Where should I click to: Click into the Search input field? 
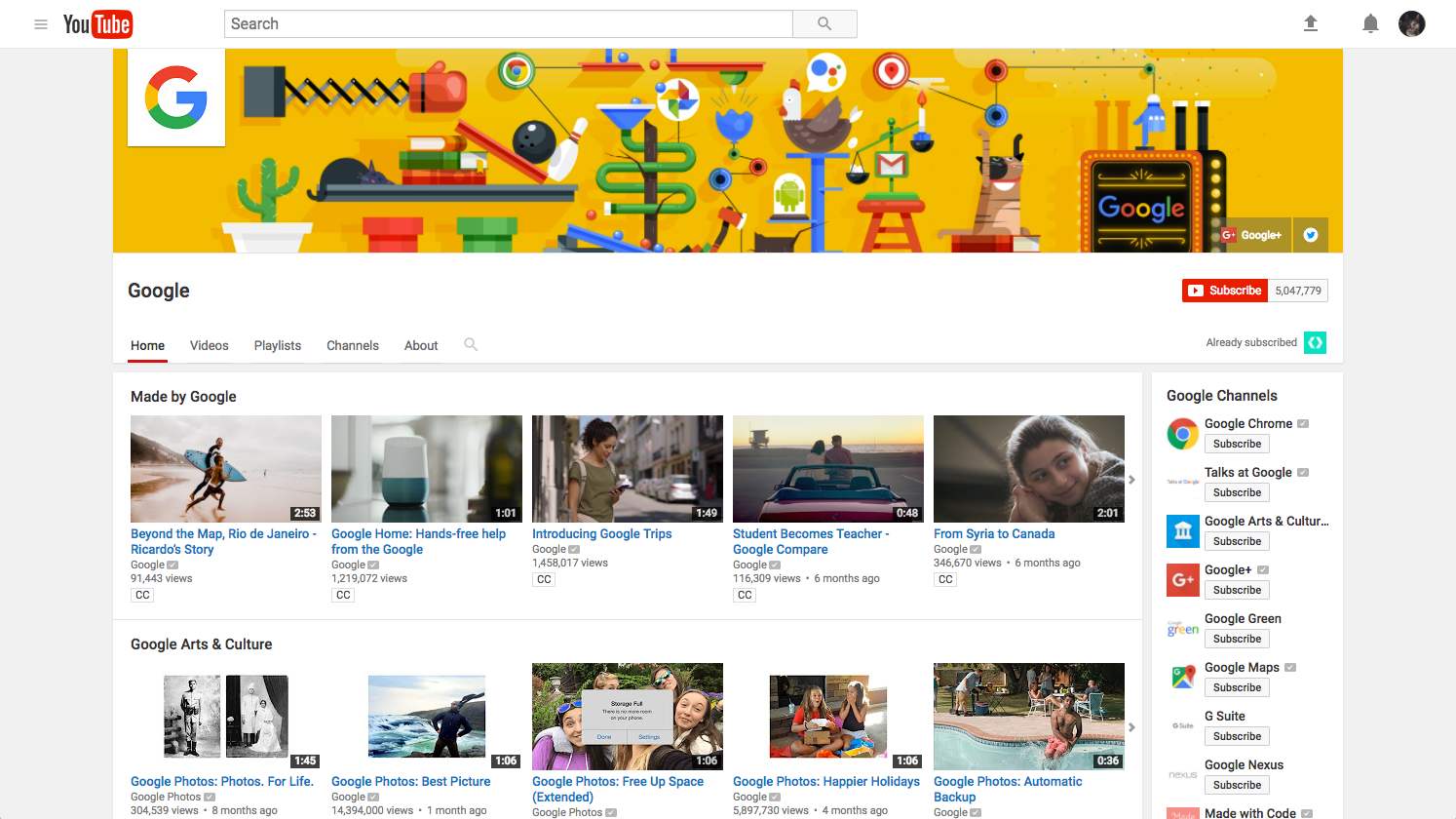tap(509, 24)
